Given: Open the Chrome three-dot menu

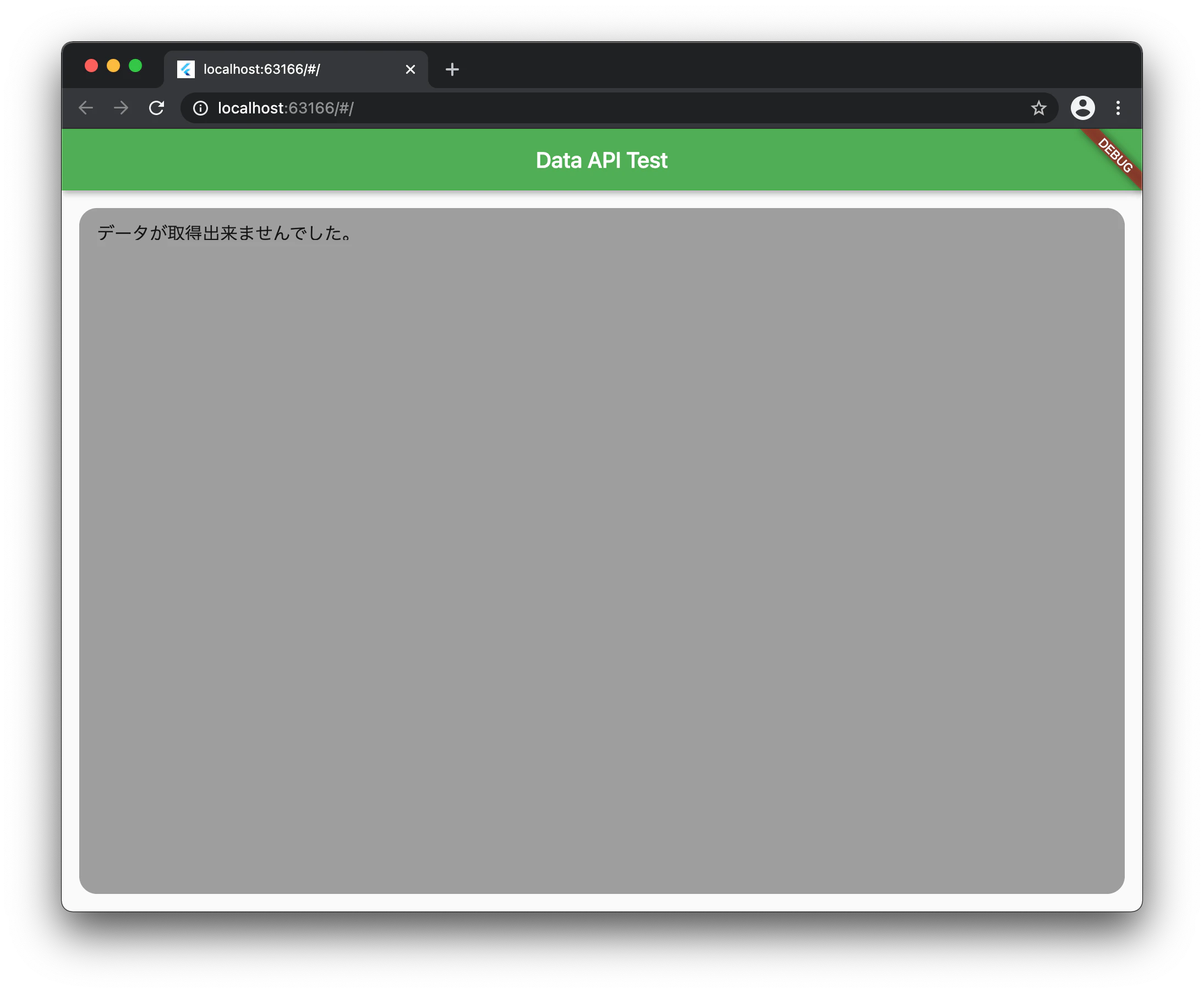Looking at the screenshot, I should (x=1118, y=107).
